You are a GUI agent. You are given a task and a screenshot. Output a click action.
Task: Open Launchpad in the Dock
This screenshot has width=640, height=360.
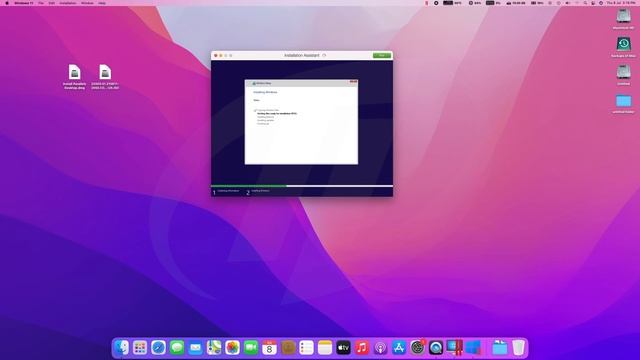pos(140,348)
